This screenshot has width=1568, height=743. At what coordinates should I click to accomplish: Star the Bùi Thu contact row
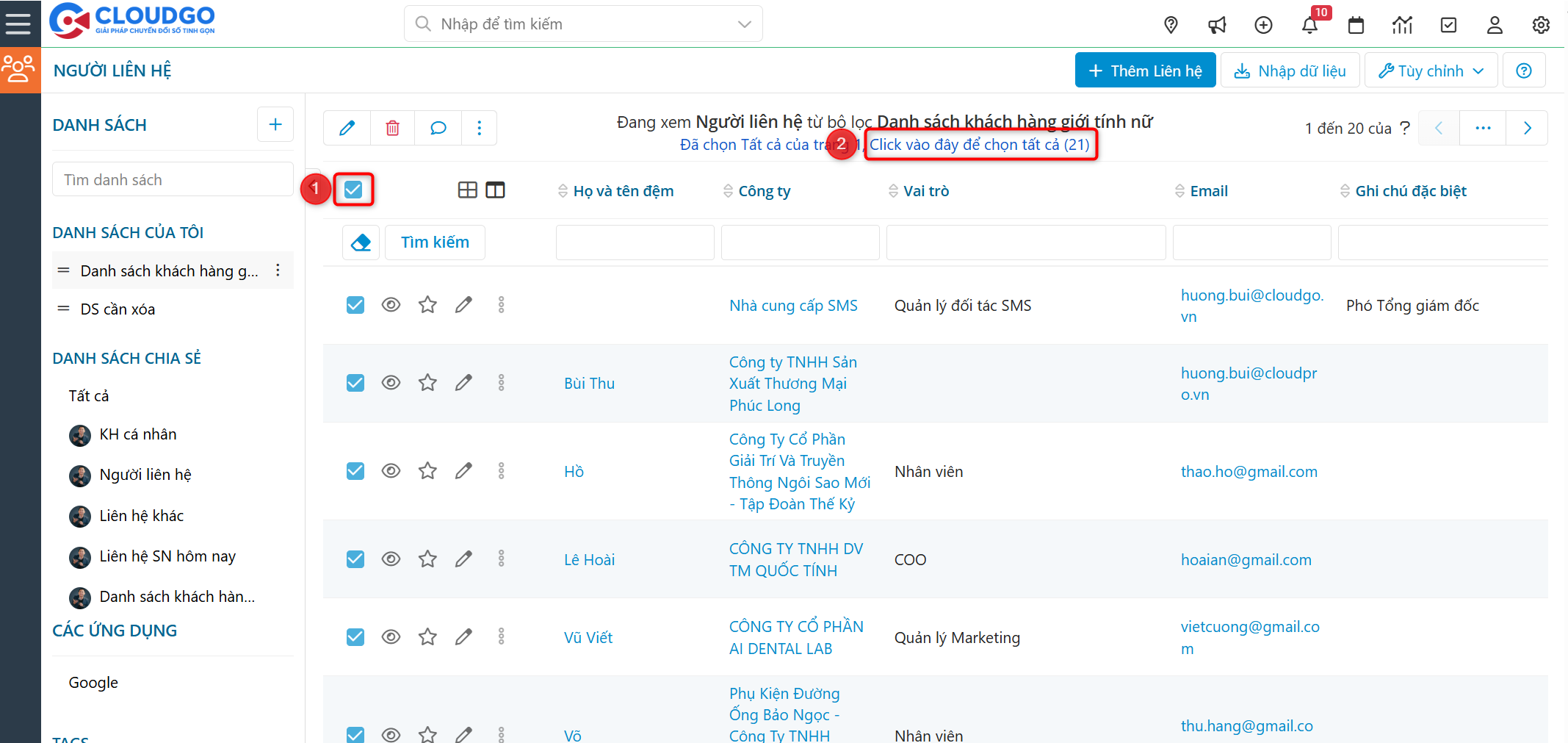pyautogui.click(x=427, y=383)
